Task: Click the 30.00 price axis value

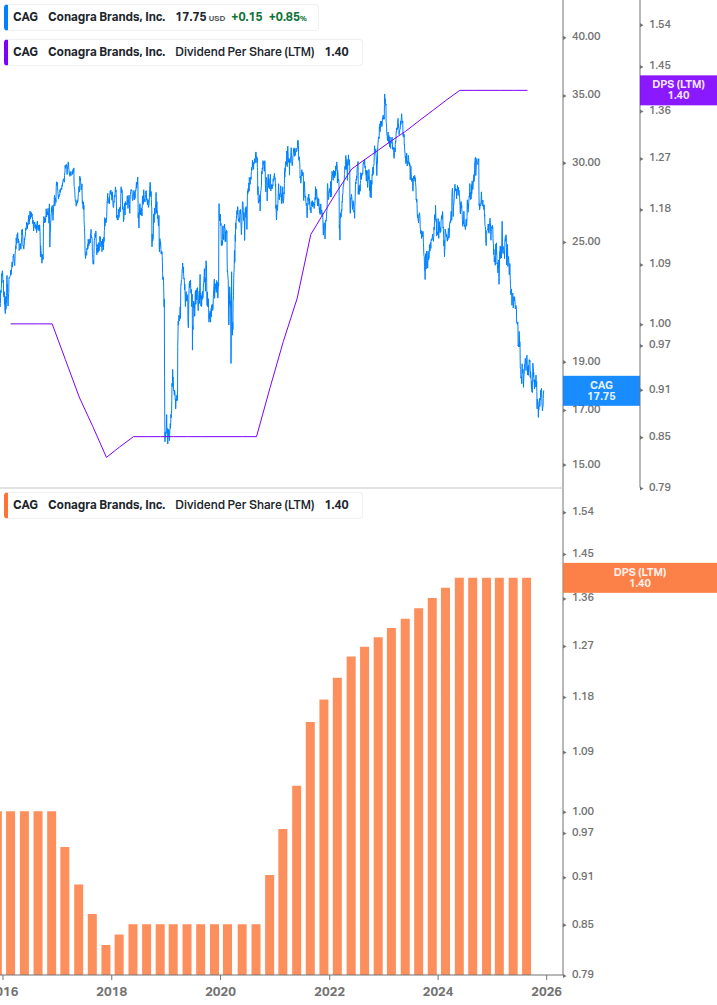Action: (x=586, y=162)
